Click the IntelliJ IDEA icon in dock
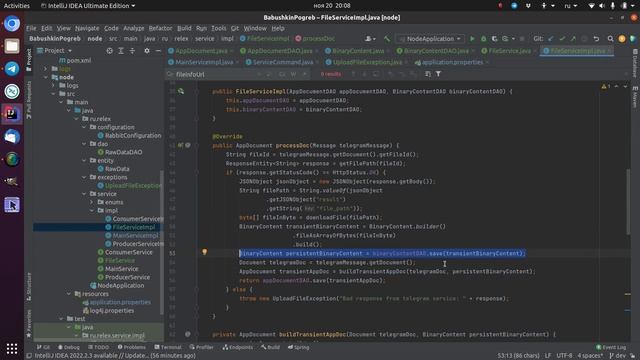This screenshot has height=360, width=640. (12, 114)
